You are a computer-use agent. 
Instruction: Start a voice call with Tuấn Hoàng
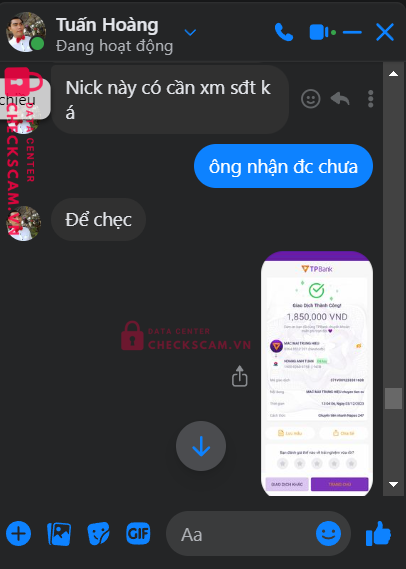pos(284,32)
